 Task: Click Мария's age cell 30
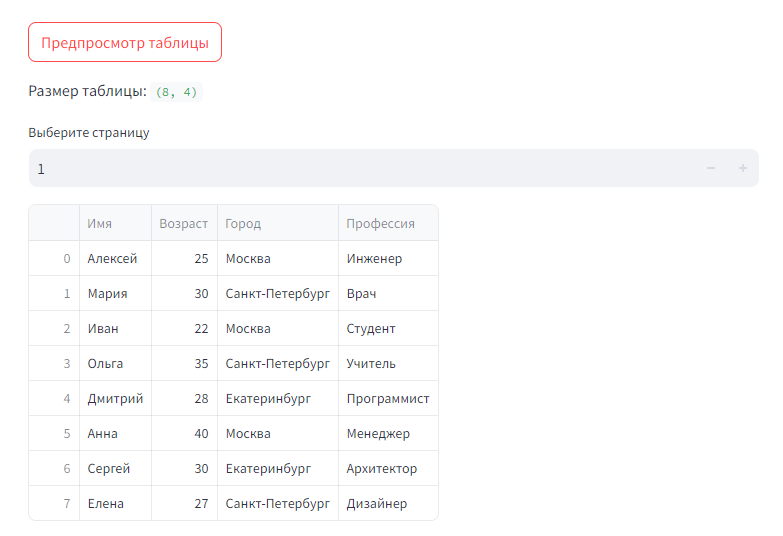[x=184, y=293]
